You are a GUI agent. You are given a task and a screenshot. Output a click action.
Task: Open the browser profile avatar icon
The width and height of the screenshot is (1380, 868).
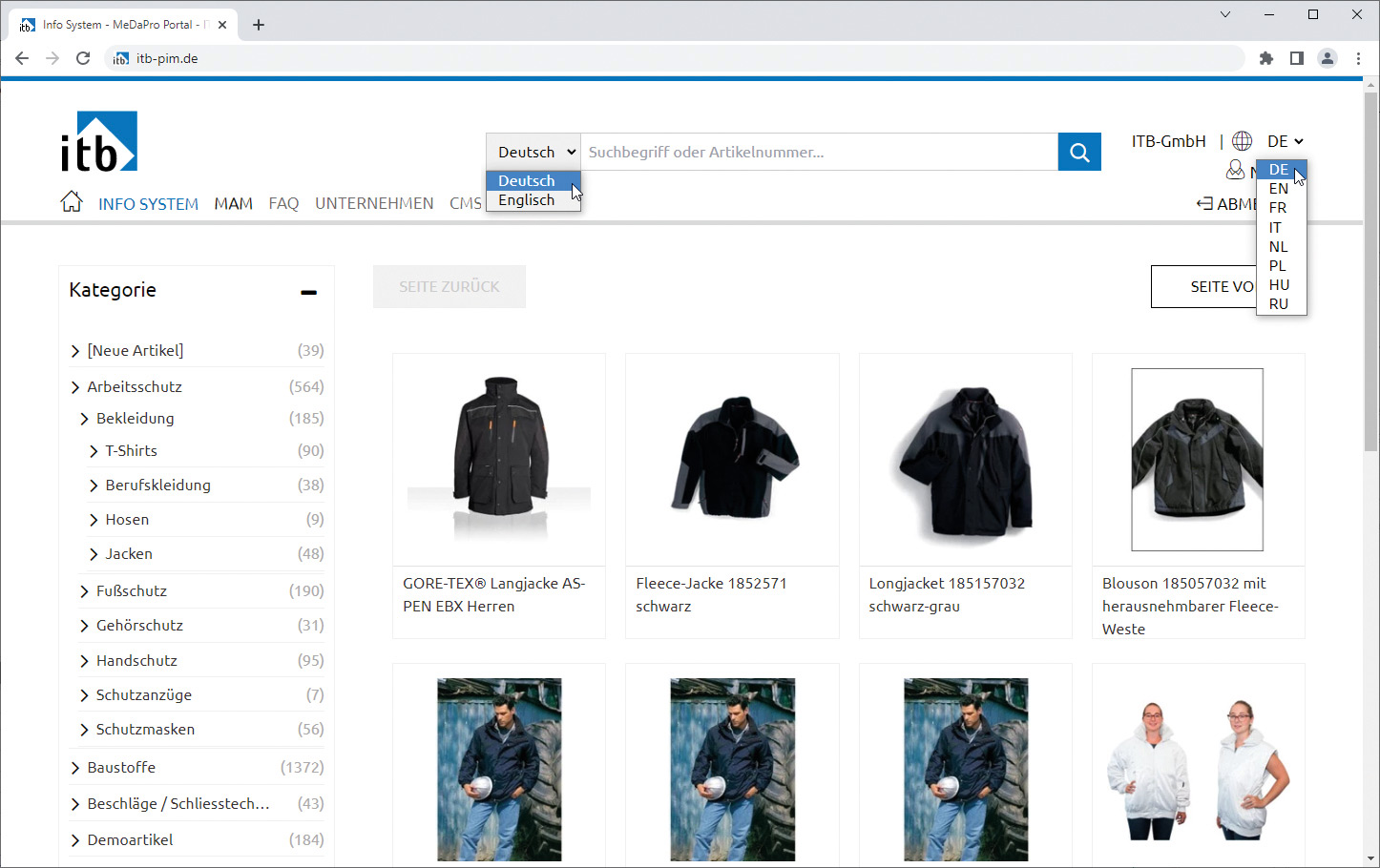point(1327,58)
